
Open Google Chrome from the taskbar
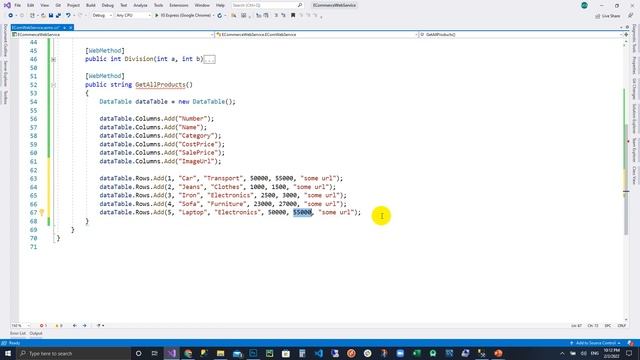188,353
